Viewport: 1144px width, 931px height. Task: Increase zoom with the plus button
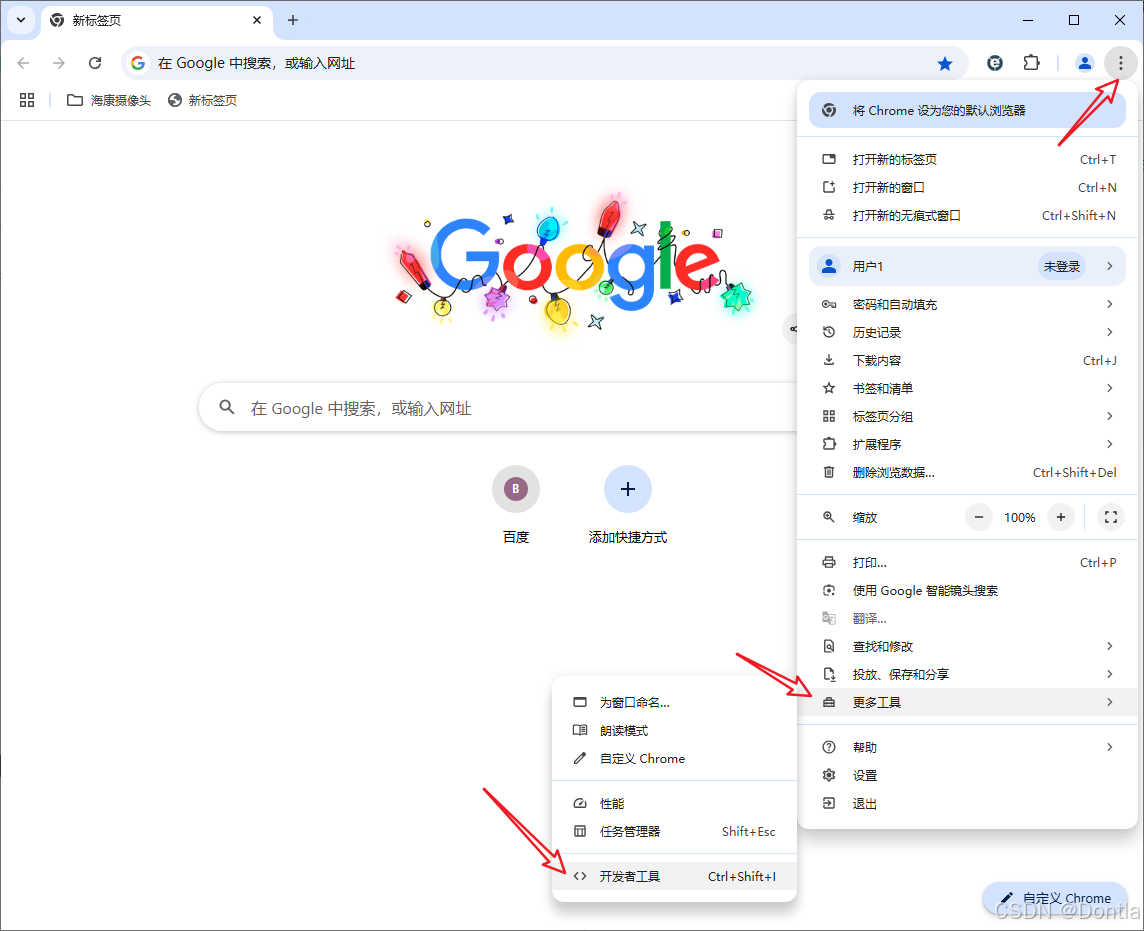tap(1061, 517)
